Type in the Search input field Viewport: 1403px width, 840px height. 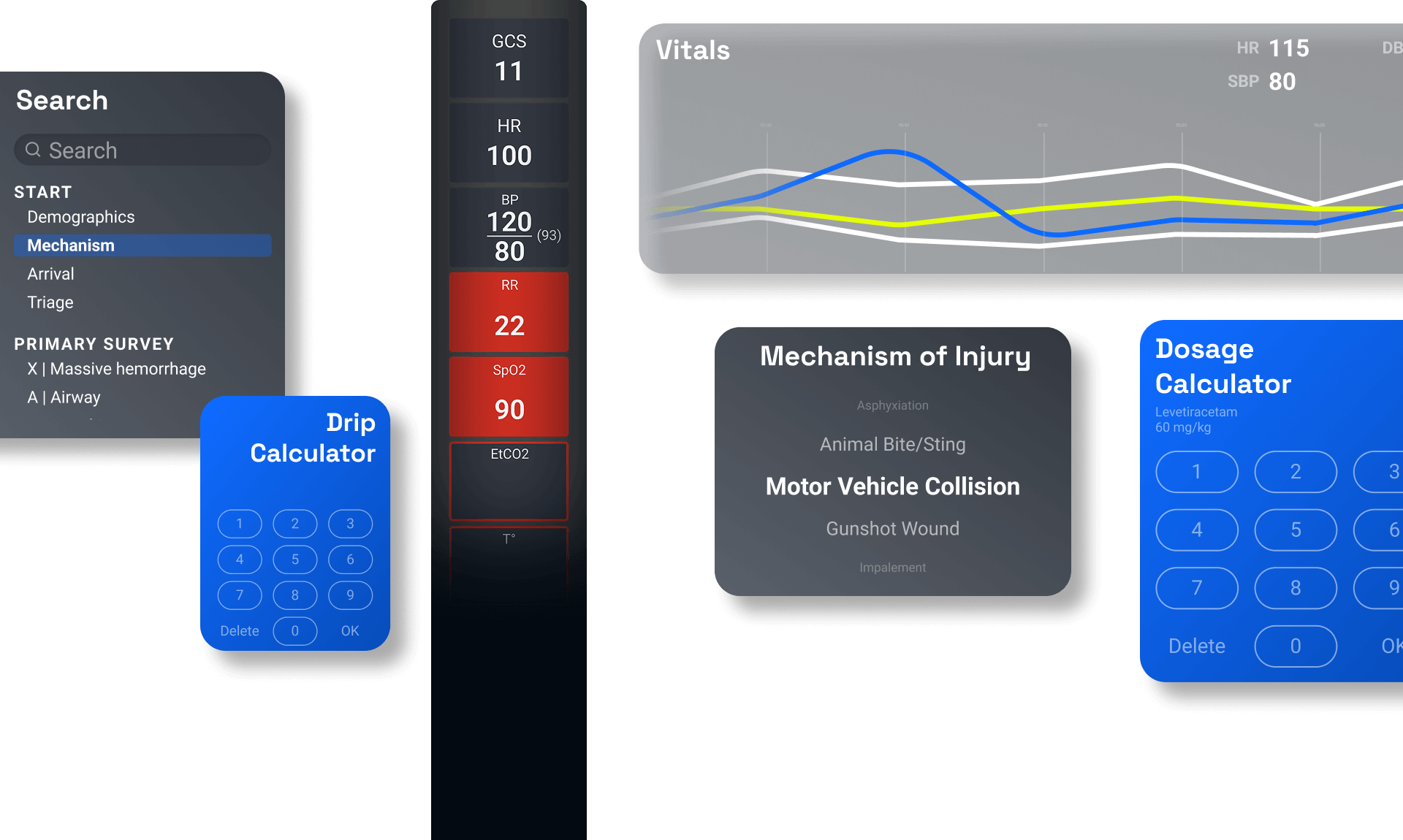[153, 150]
